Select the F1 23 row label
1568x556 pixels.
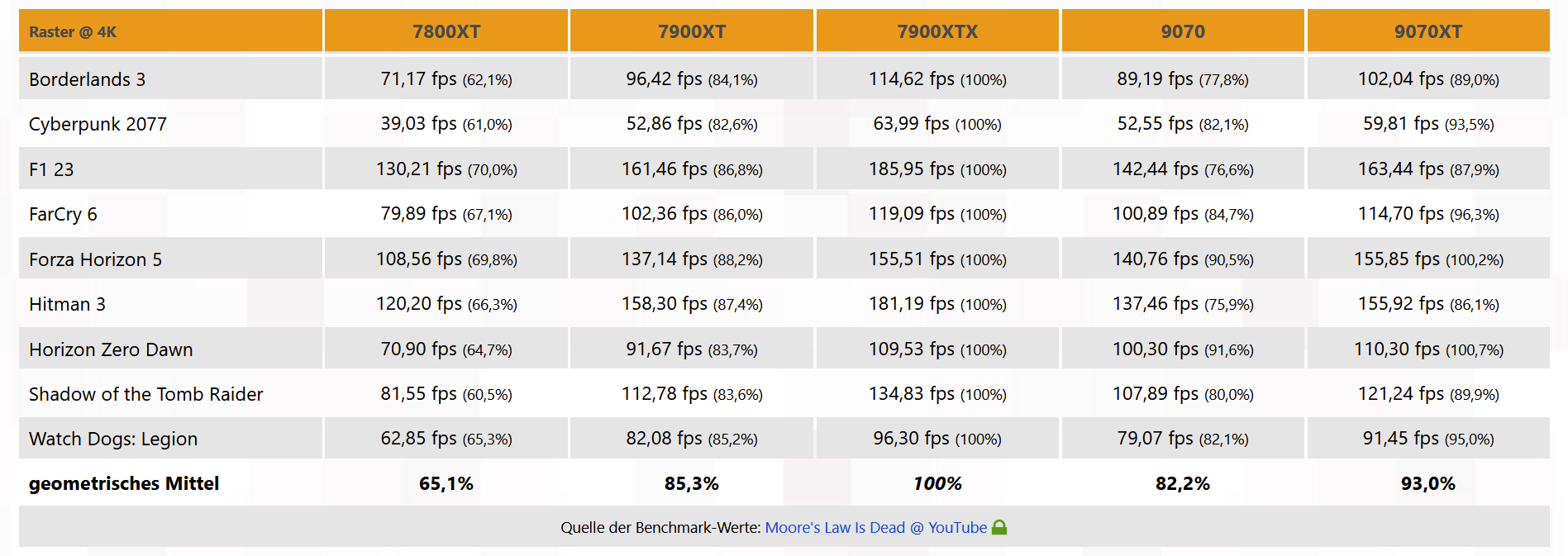[x=51, y=169]
